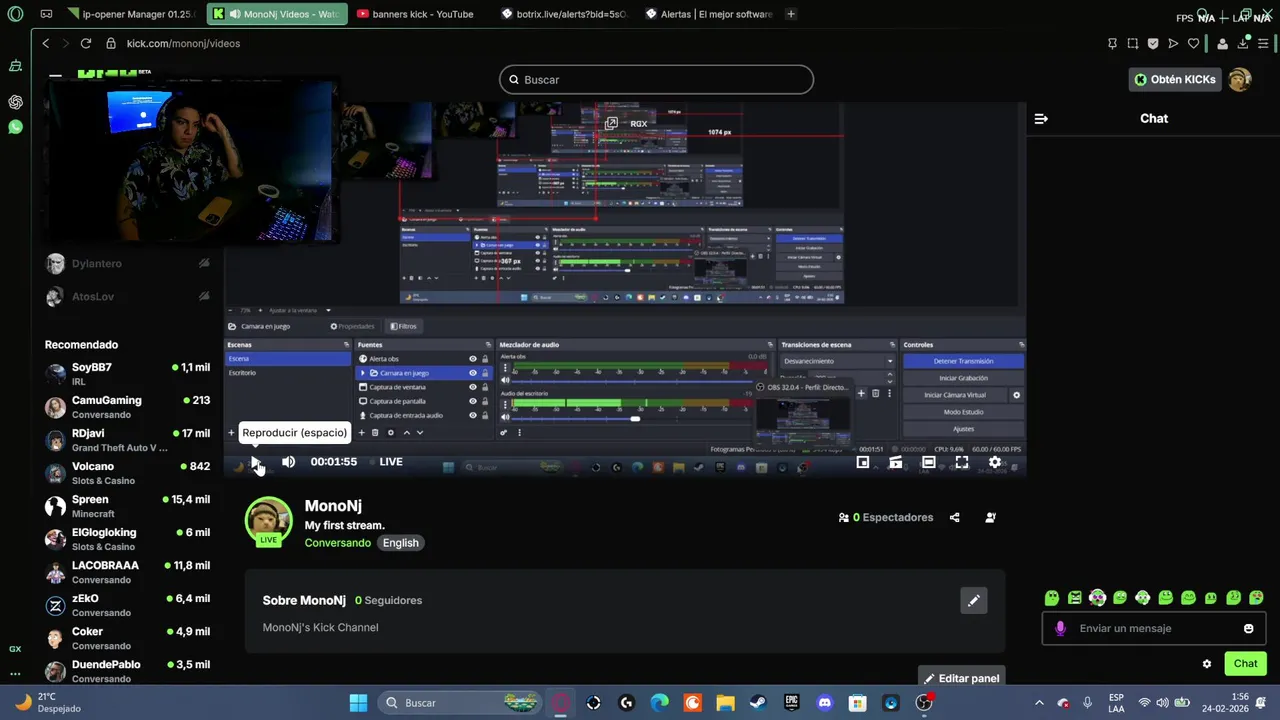Open File Explorer from the taskbar

click(726, 703)
